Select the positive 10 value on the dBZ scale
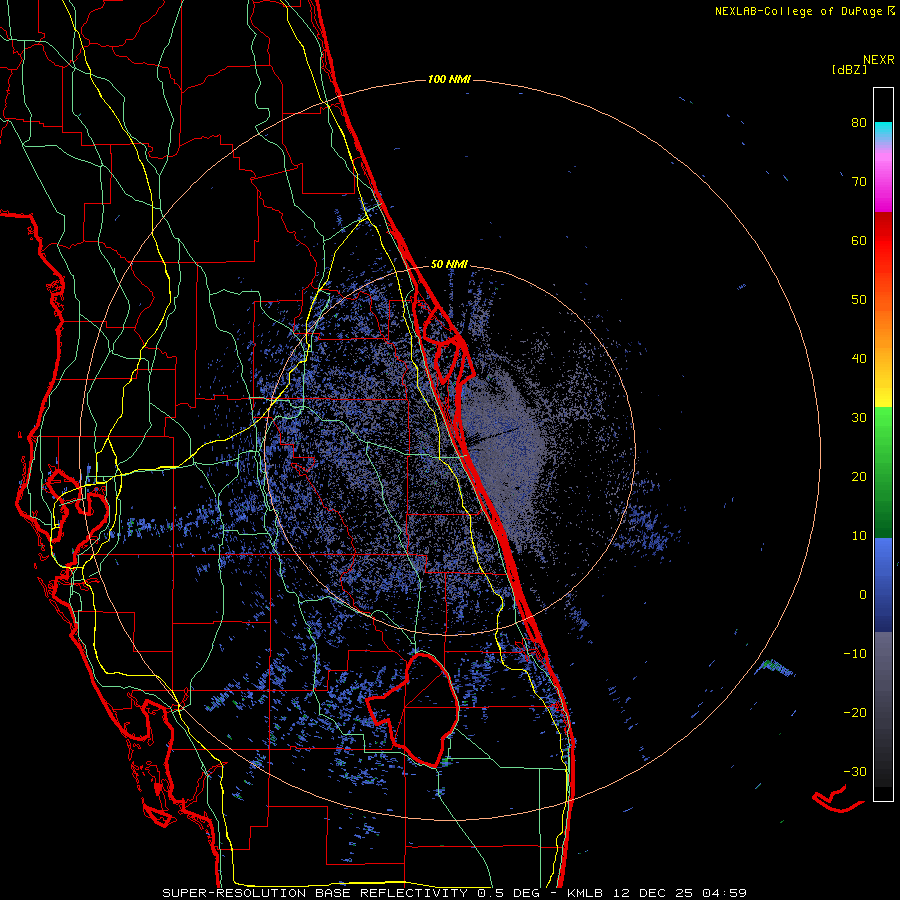 click(x=859, y=536)
